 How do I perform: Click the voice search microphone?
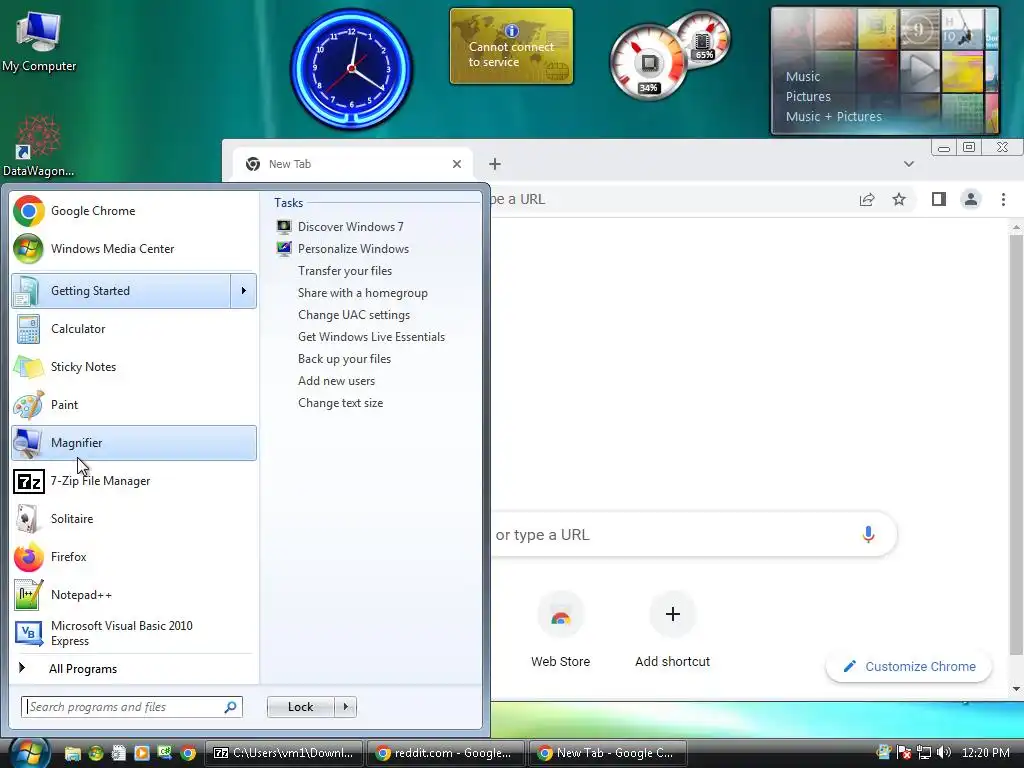point(868,534)
